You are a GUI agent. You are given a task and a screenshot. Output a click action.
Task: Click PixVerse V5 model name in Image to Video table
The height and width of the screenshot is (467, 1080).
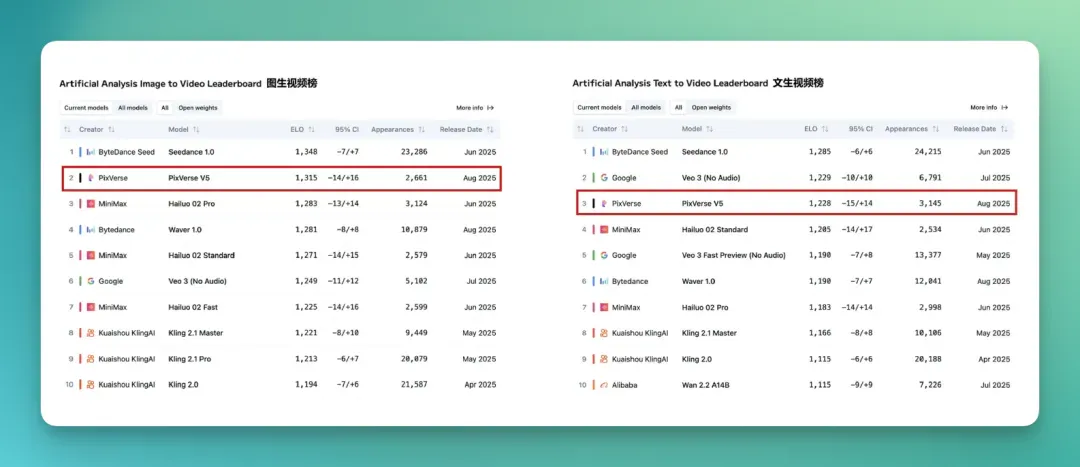191,178
